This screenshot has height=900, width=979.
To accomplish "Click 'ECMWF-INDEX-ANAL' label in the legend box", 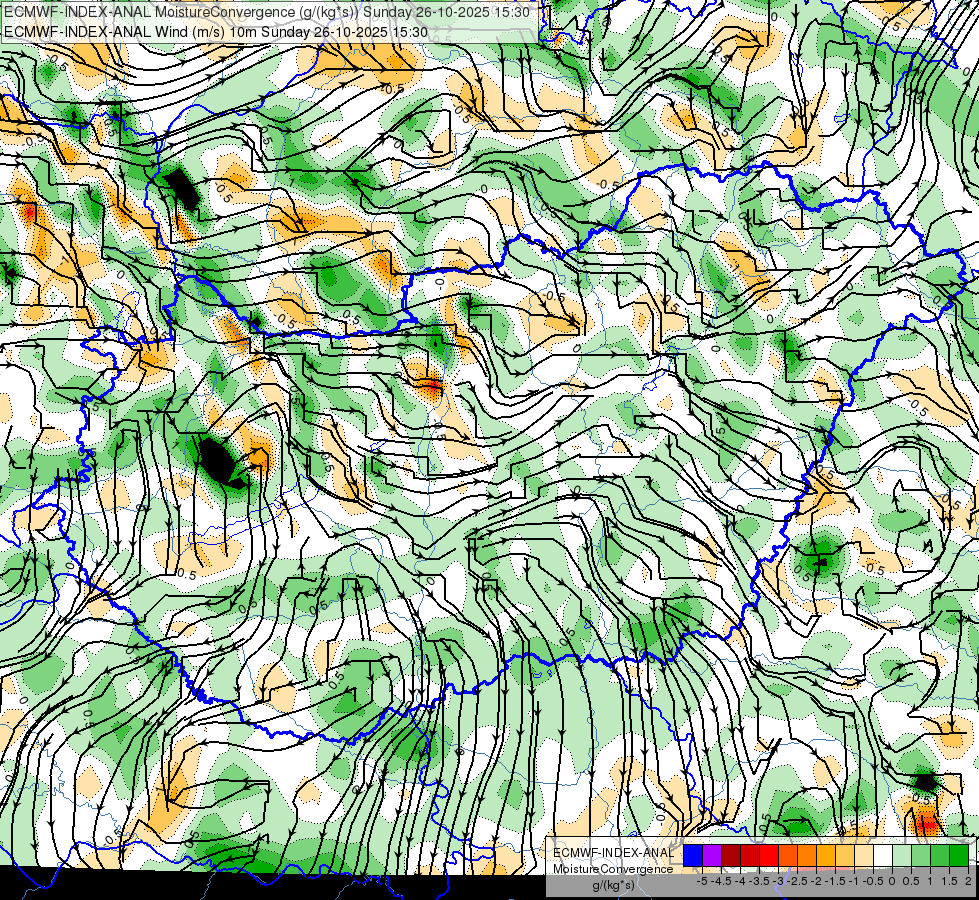I will click(x=613, y=853).
